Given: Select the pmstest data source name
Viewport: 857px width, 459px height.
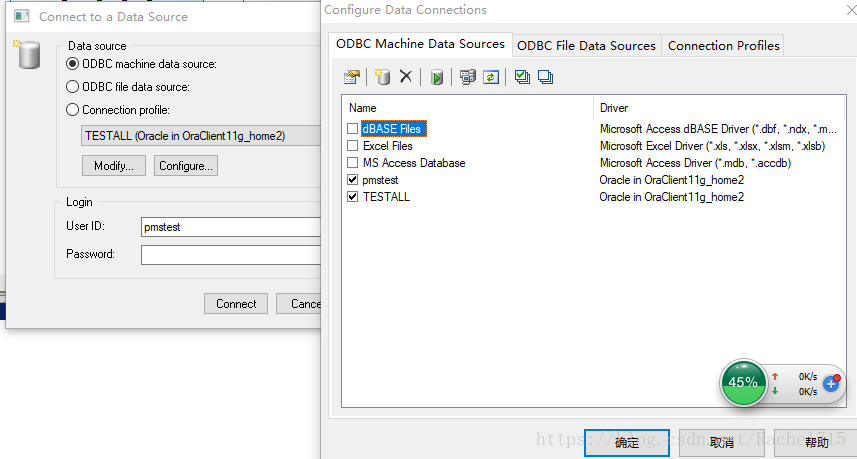Looking at the screenshot, I should [x=380, y=180].
